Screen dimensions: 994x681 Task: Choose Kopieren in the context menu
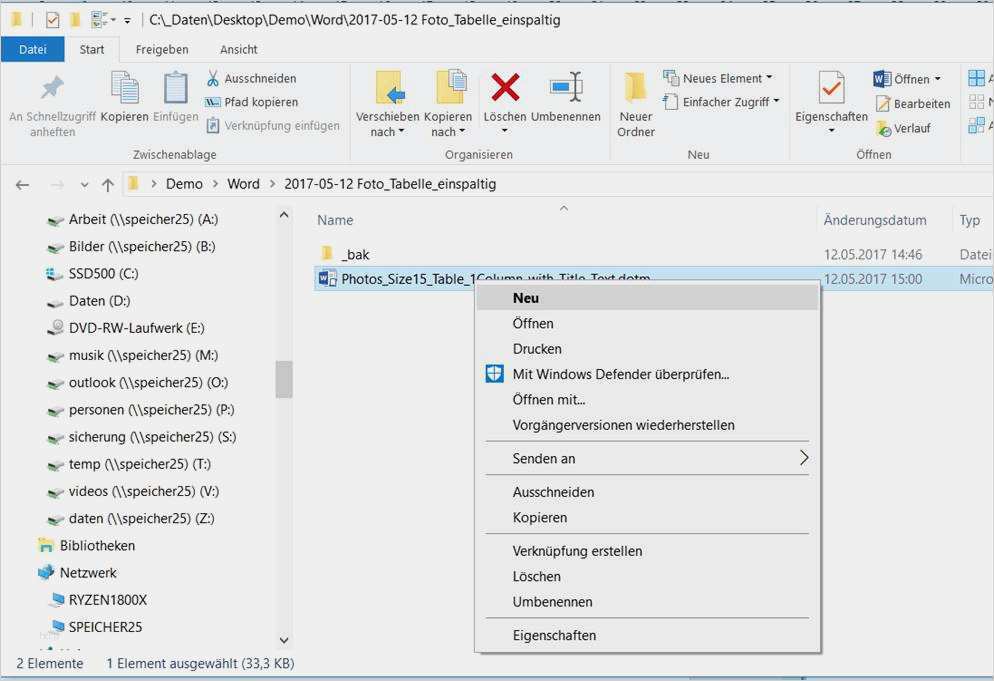click(647, 517)
